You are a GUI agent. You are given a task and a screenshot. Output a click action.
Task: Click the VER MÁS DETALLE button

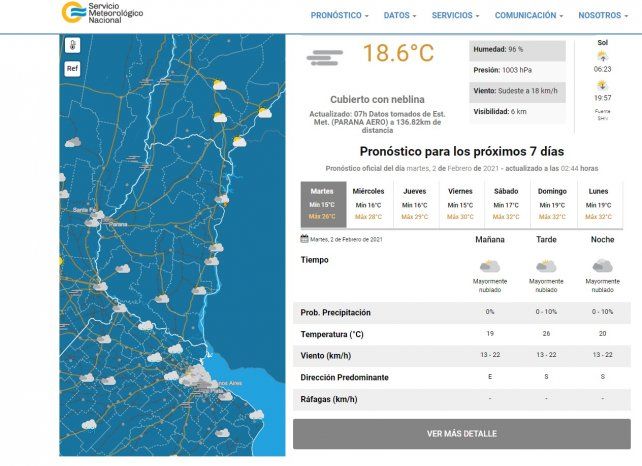click(462, 434)
